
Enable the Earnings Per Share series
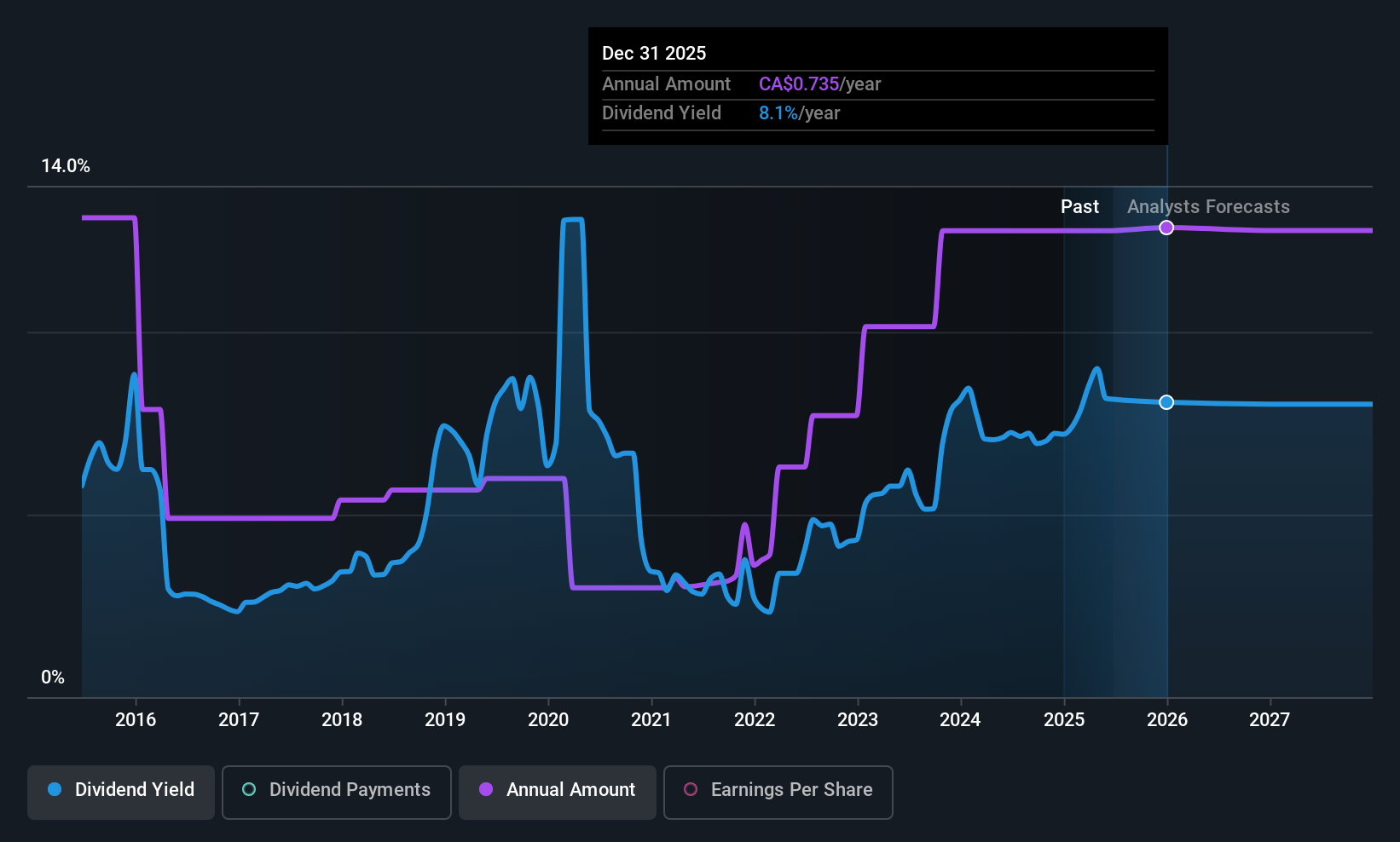[778, 793]
